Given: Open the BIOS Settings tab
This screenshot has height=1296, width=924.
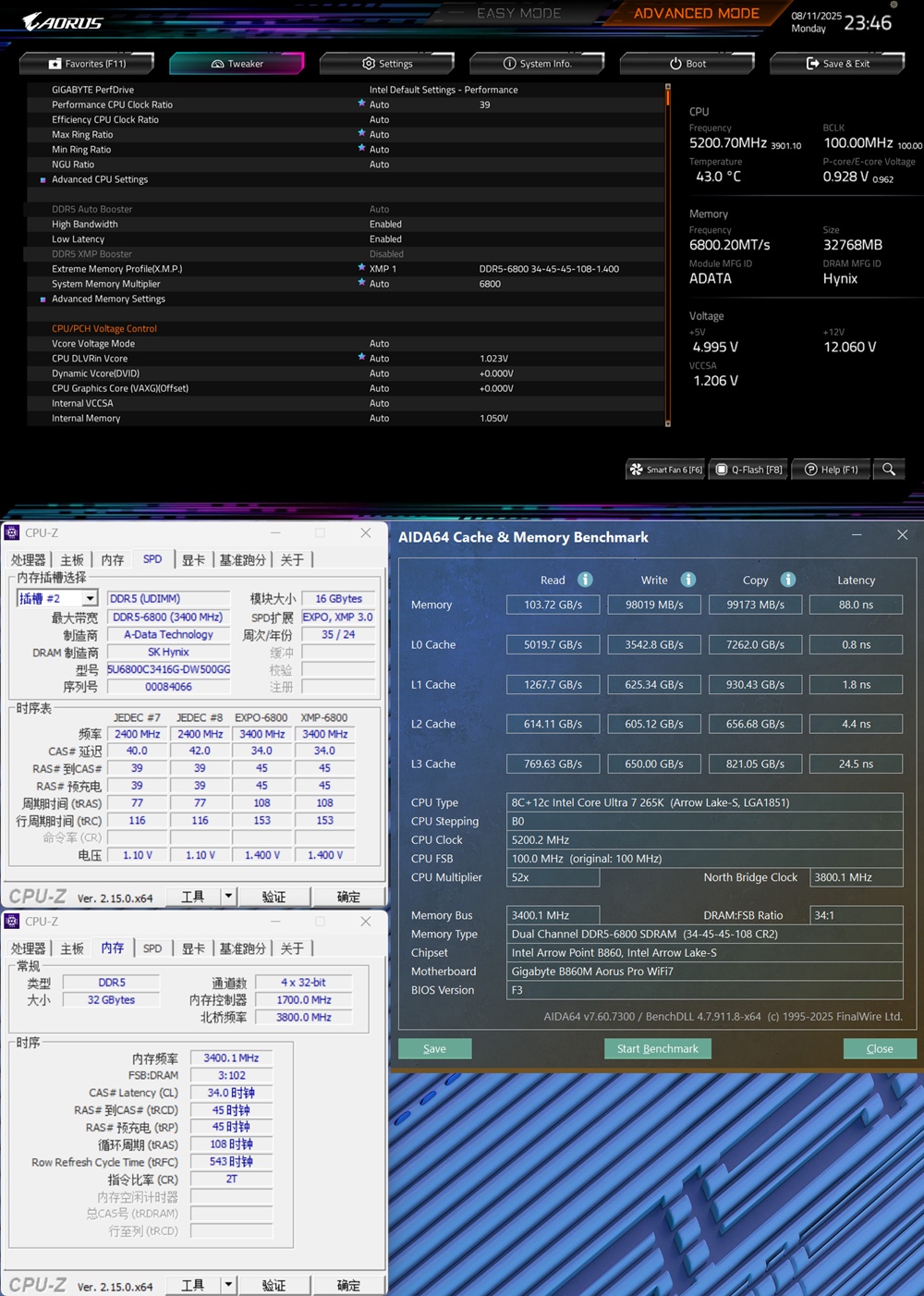Looking at the screenshot, I should click(387, 64).
